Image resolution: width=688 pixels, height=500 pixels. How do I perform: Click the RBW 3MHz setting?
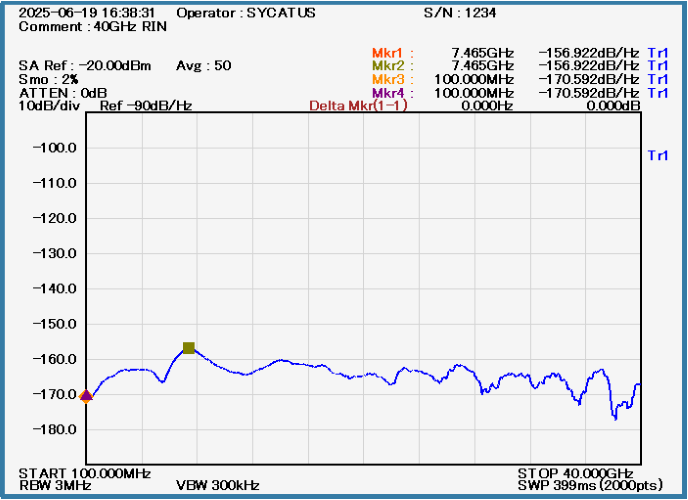coord(55,485)
